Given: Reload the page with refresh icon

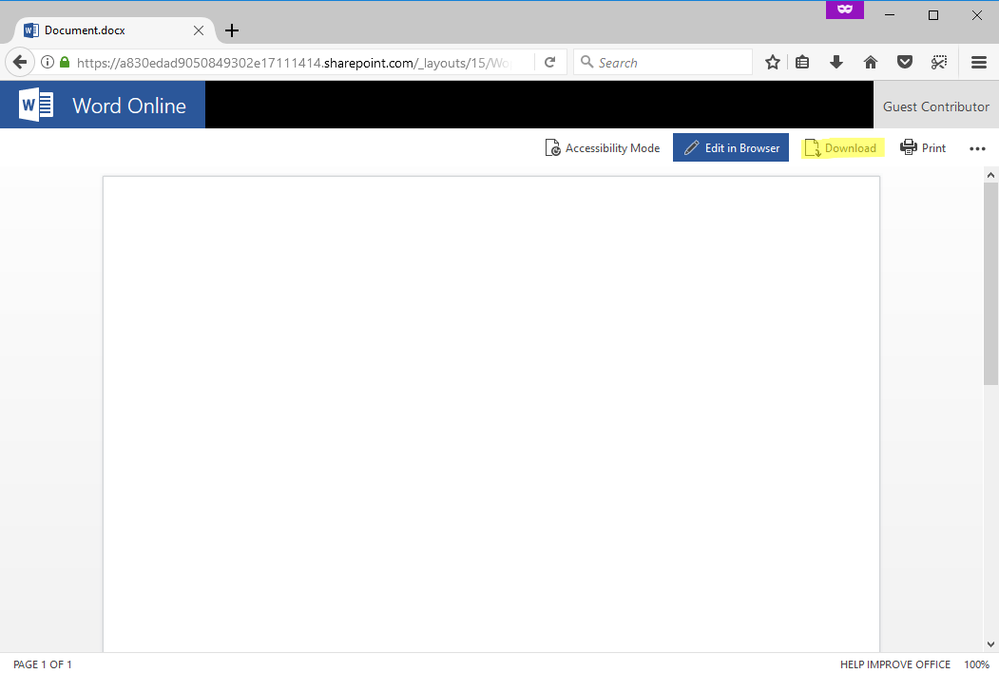Looking at the screenshot, I should pos(550,62).
